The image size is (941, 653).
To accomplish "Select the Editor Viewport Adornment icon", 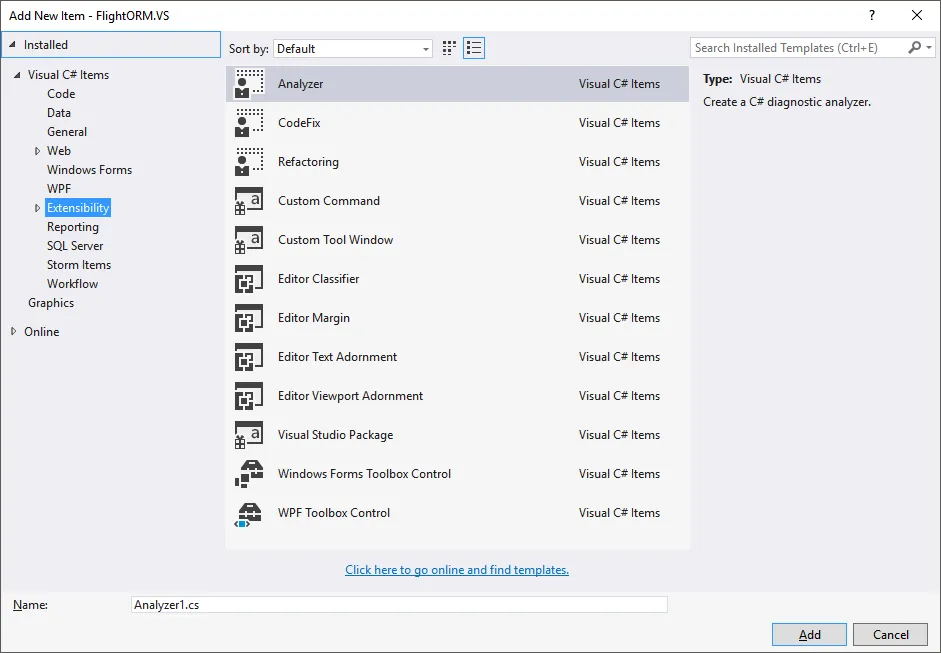I will (249, 396).
